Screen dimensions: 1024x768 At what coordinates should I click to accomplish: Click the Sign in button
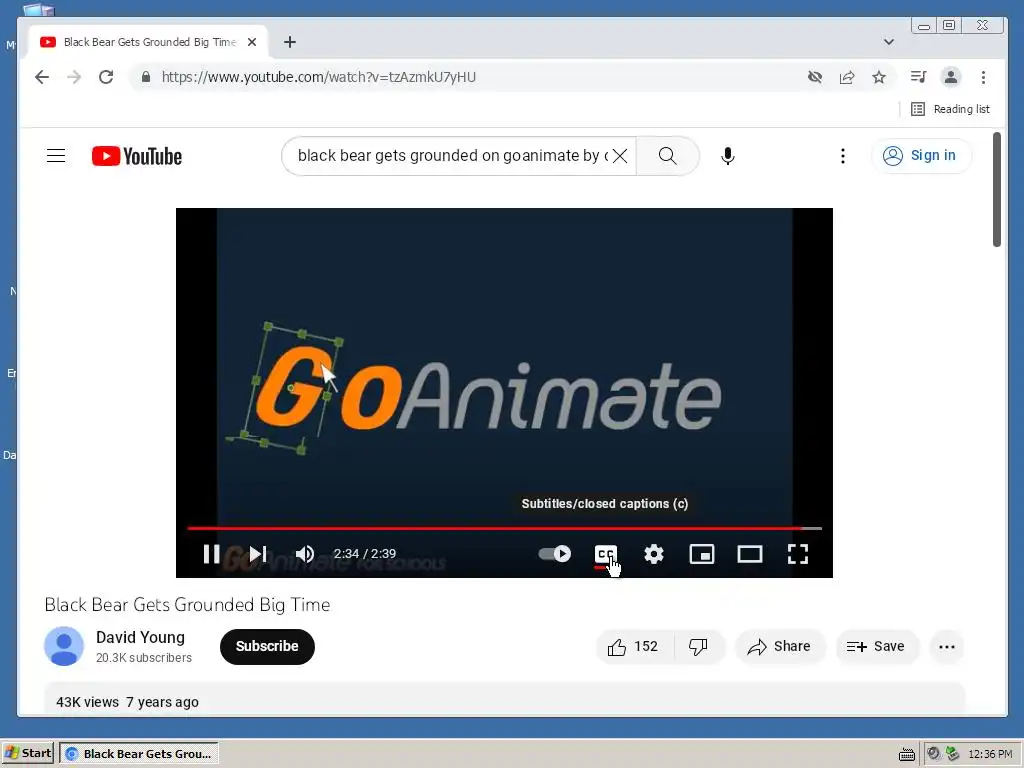coord(921,155)
